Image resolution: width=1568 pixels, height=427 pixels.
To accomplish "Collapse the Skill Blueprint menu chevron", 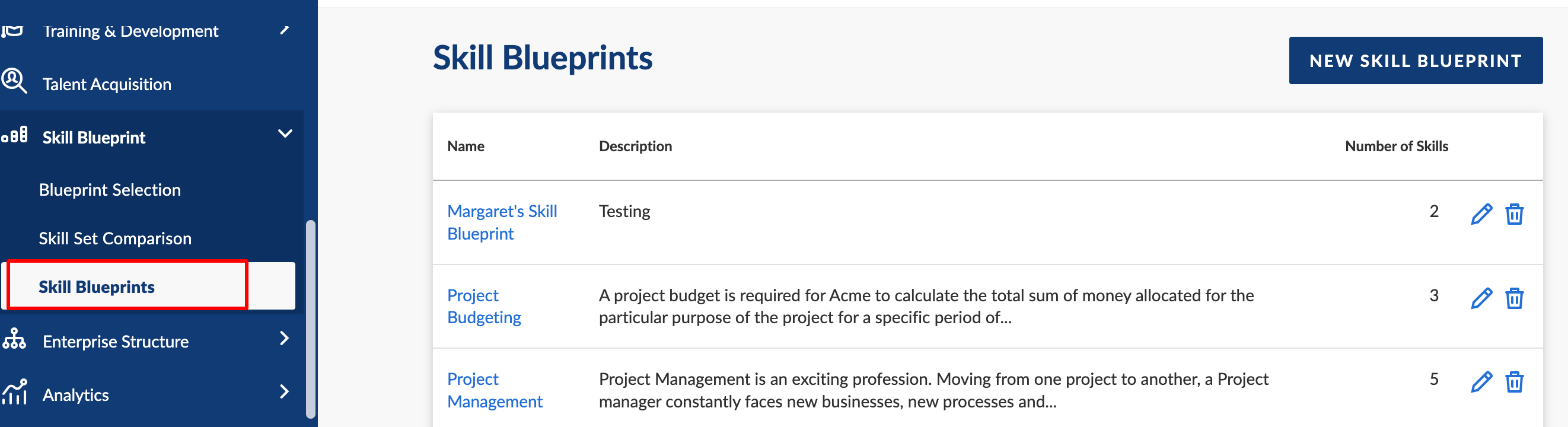I will point(285,133).
